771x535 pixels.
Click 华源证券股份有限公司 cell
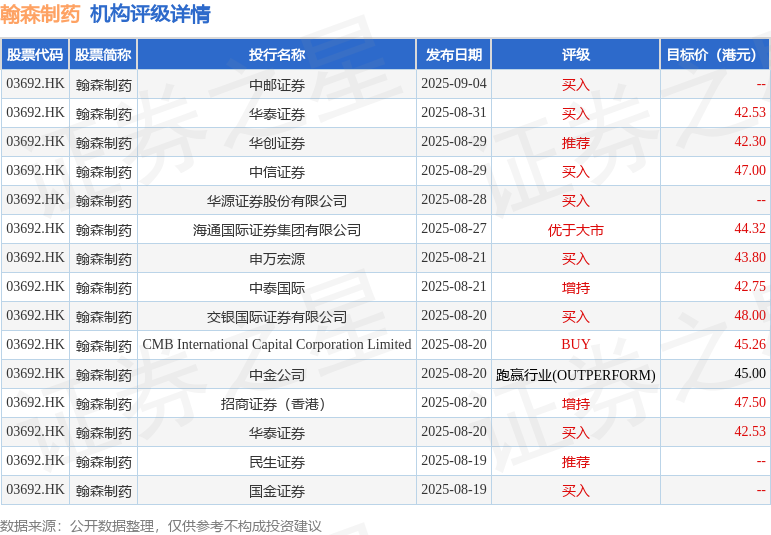tap(277, 201)
